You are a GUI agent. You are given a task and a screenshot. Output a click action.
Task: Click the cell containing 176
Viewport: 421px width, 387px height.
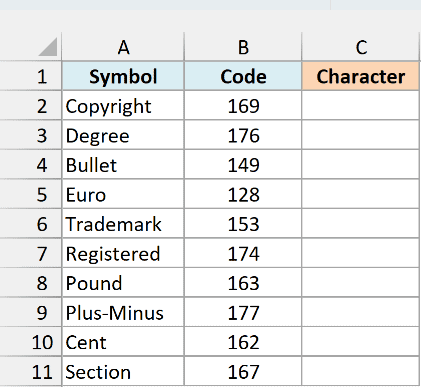(x=243, y=135)
